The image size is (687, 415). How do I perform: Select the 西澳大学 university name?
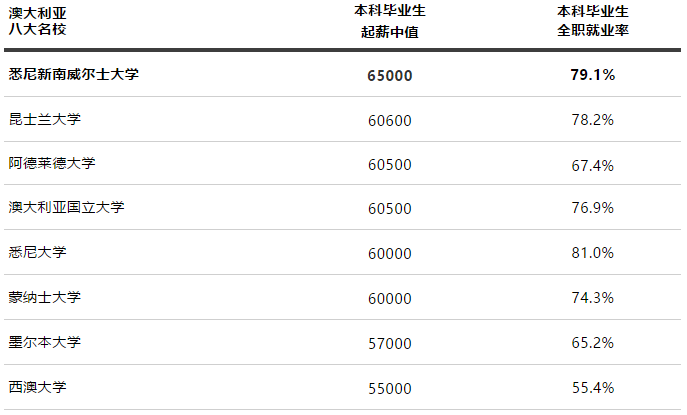point(37,386)
